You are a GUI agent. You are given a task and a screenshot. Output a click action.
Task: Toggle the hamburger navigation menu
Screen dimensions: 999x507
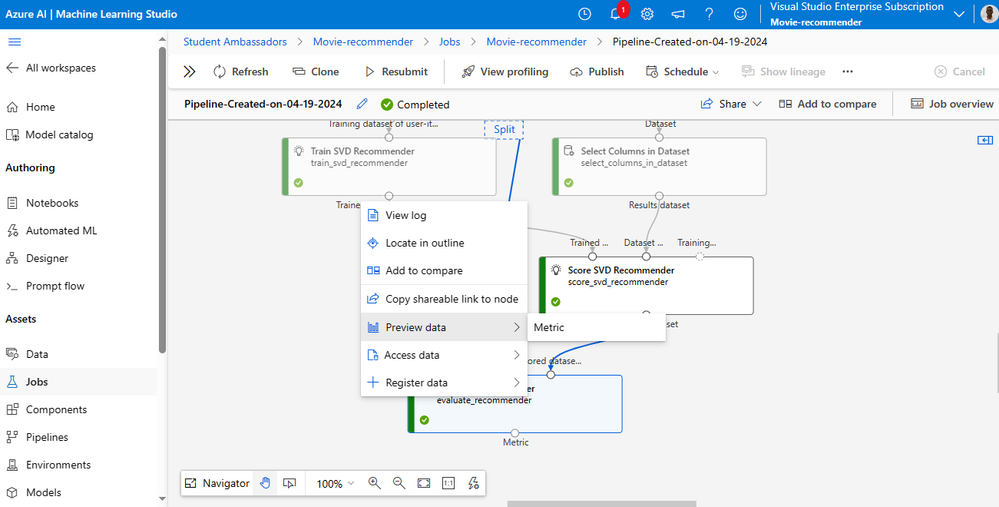coord(14,42)
